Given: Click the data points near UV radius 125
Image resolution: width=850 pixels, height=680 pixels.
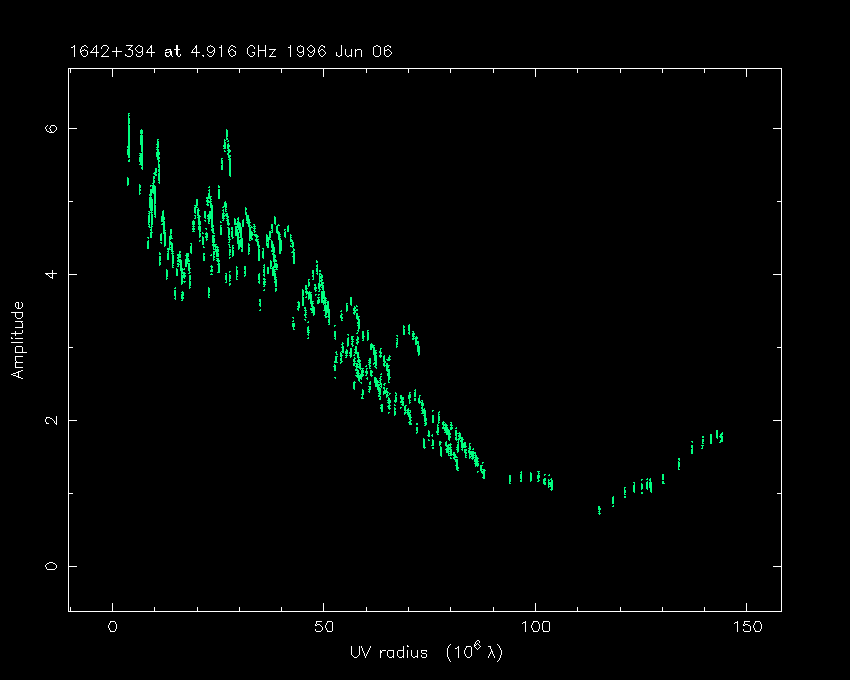Looking at the screenshot, I should click(645, 486).
